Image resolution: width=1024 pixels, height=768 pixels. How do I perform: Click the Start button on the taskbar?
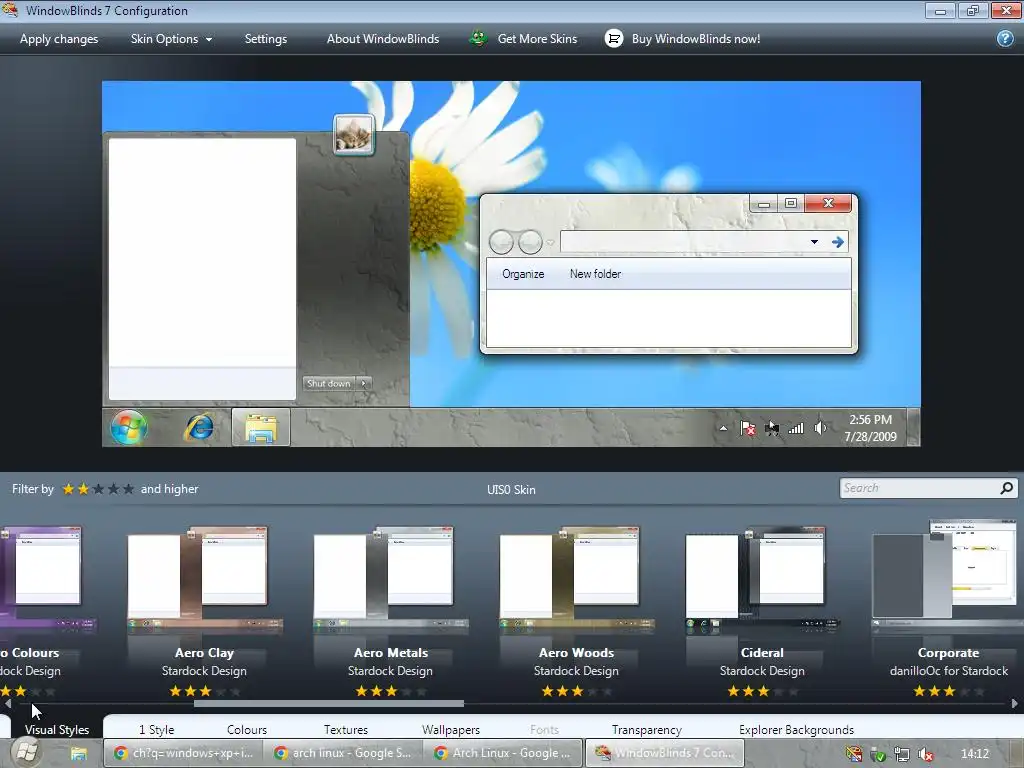tap(27, 753)
